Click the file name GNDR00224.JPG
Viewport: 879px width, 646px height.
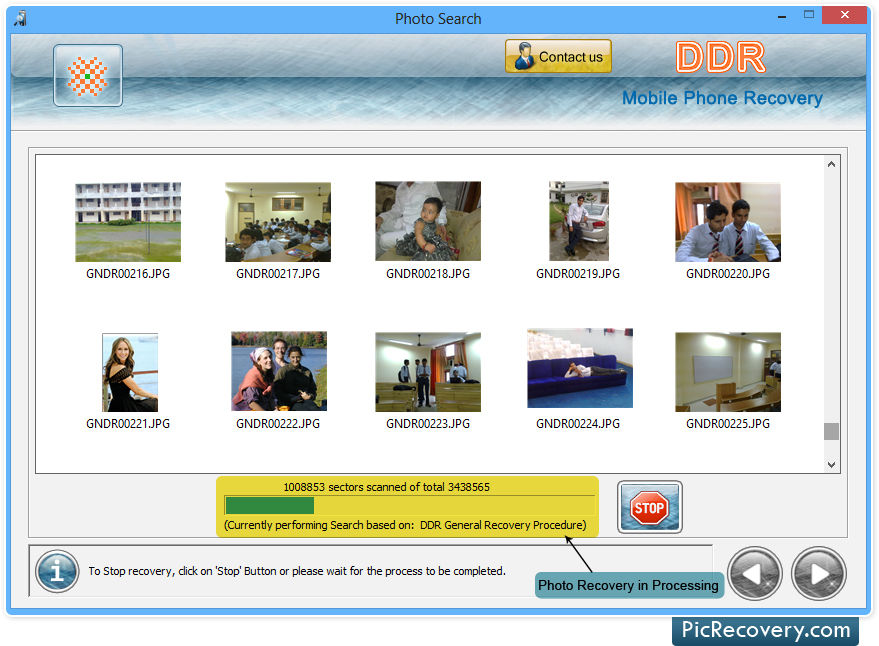pyautogui.click(x=578, y=424)
